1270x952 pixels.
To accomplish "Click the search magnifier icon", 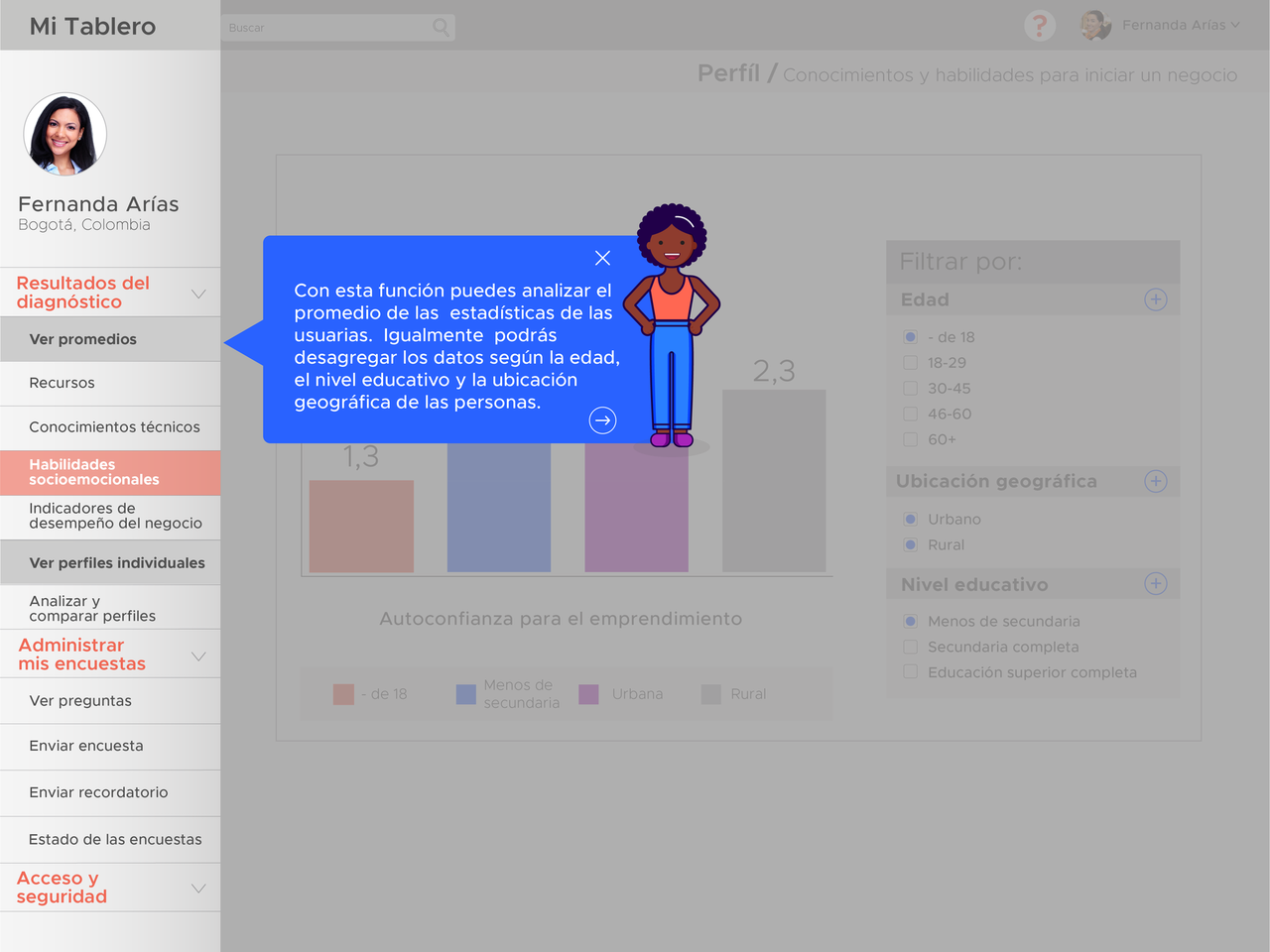I will 442,28.
